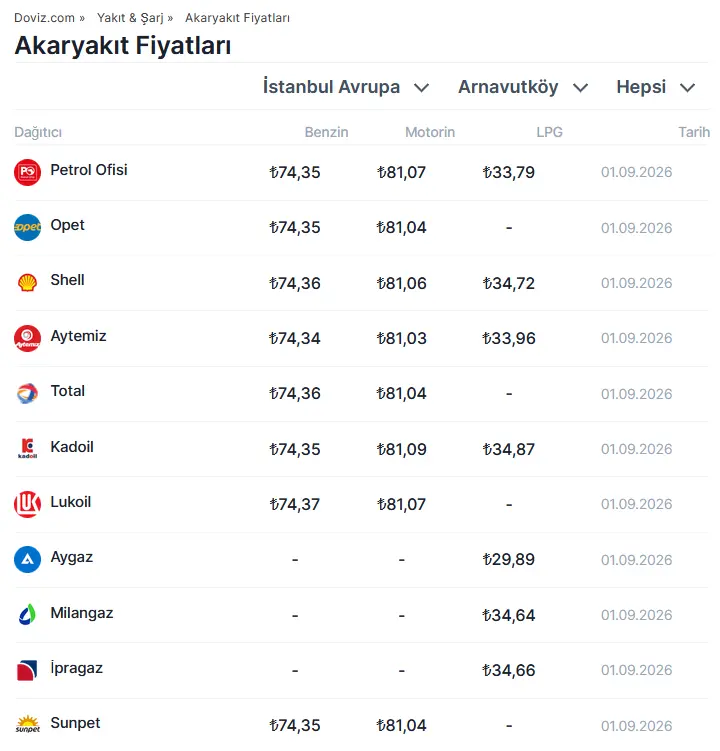Open the İstanbul Avrupa city dropdown
720x751 pixels.
(x=346, y=87)
